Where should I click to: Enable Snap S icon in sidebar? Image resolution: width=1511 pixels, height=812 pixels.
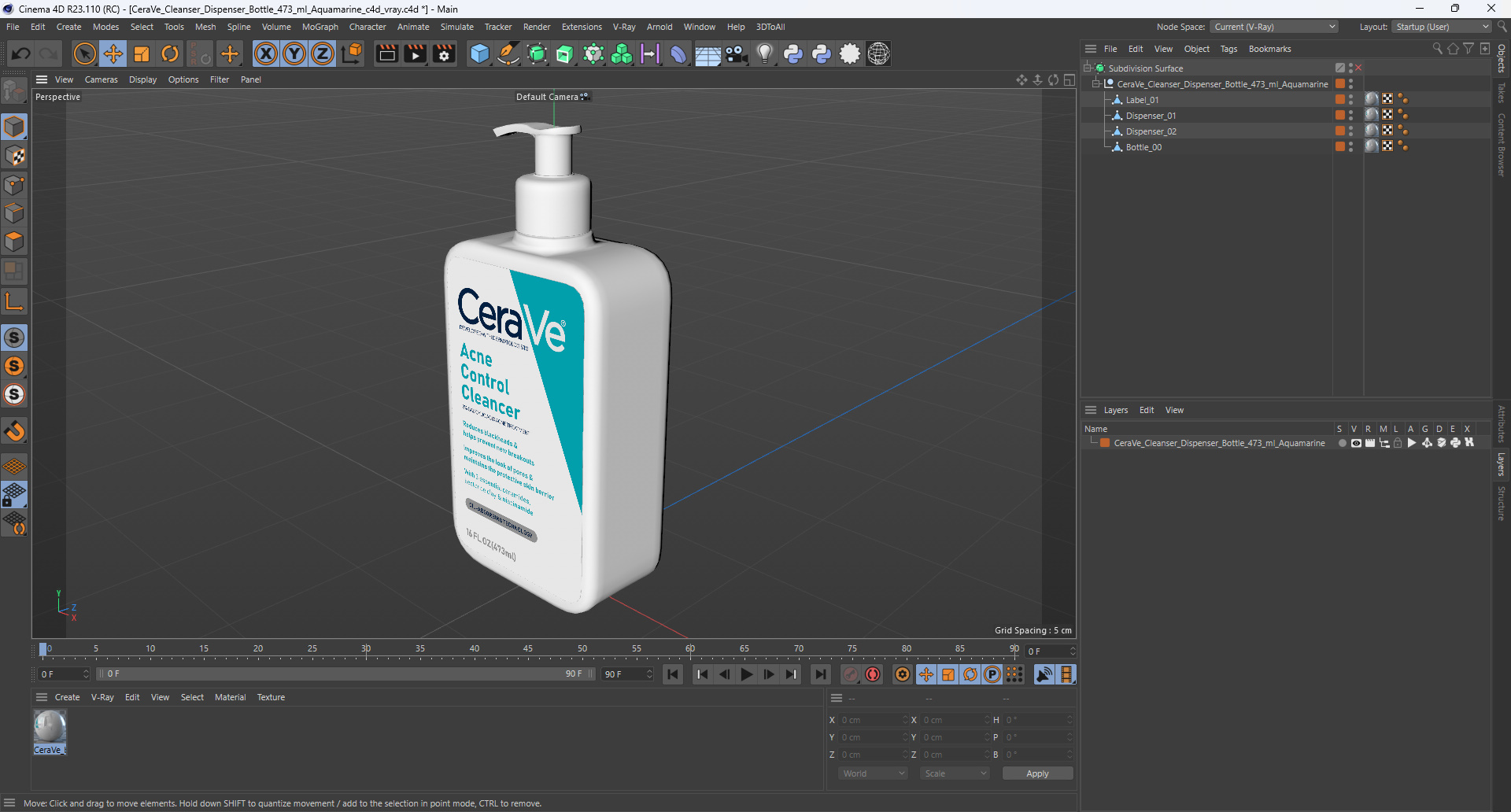pyautogui.click(x=14, y=338)
